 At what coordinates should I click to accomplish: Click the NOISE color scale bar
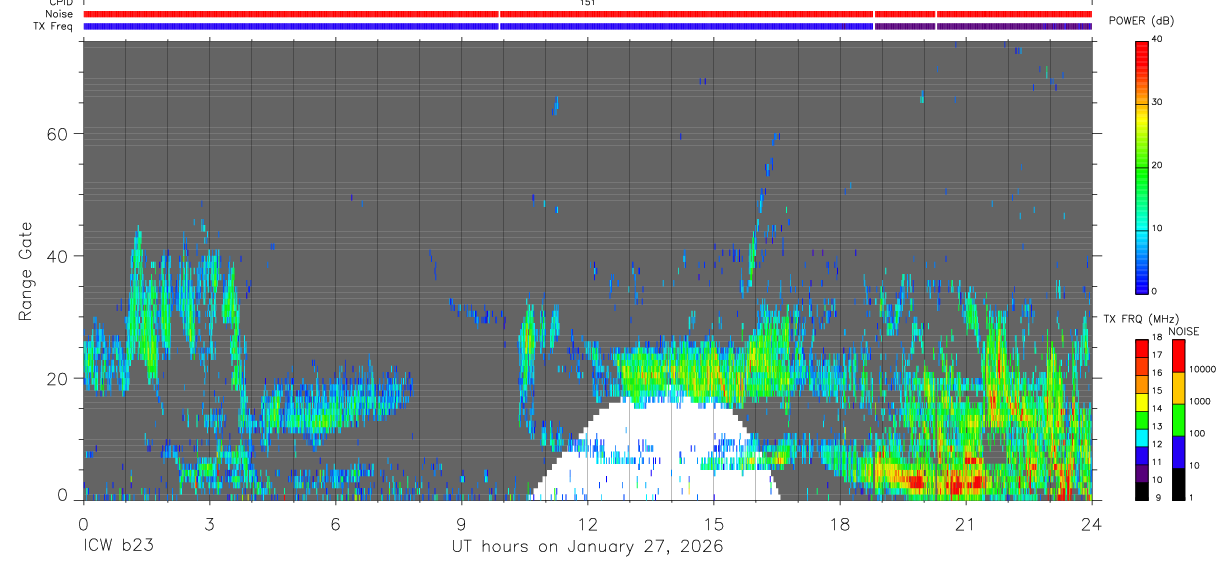click(1177, 419)
